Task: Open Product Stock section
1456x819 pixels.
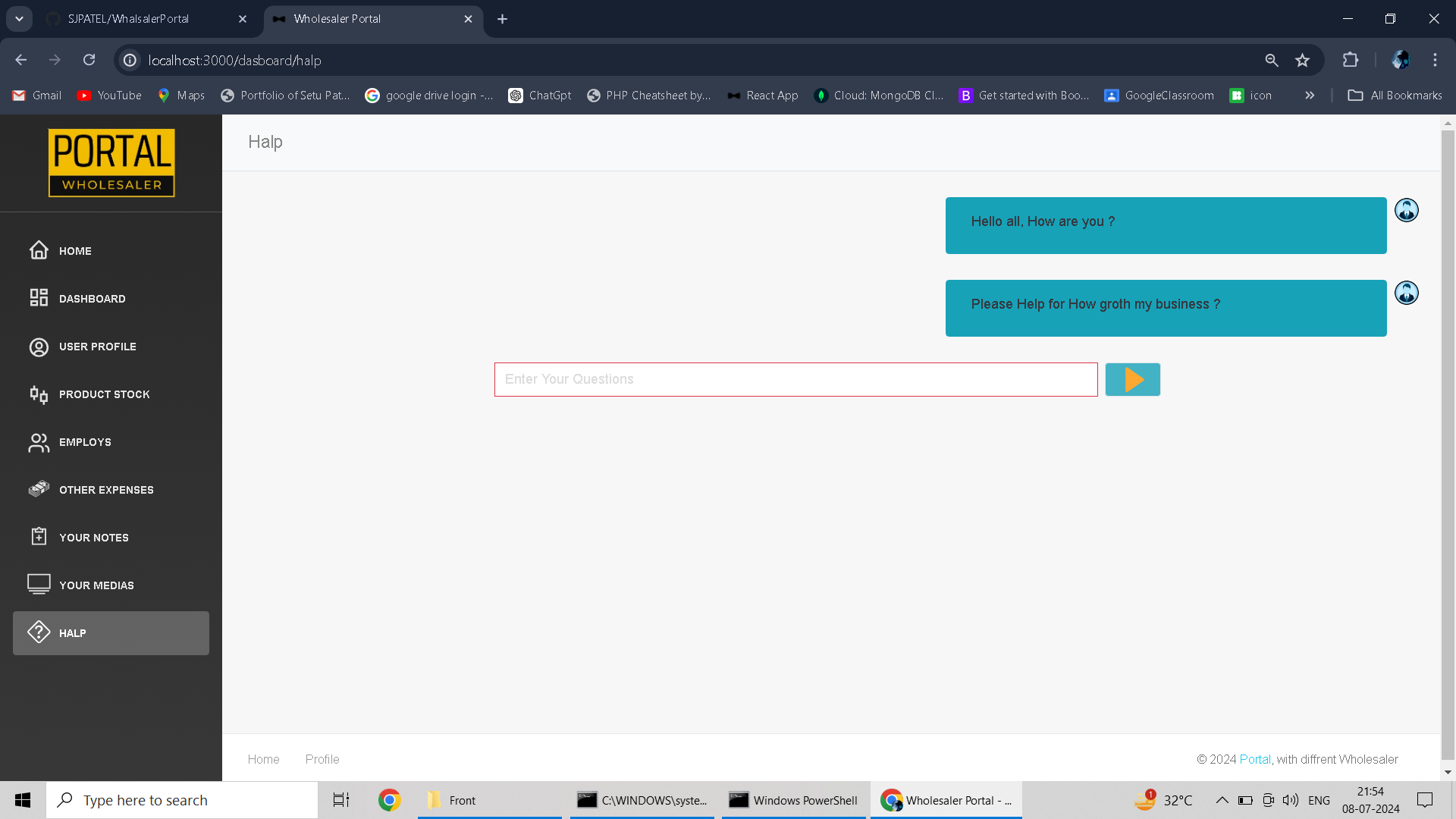Action: click(x=104, y=394)
